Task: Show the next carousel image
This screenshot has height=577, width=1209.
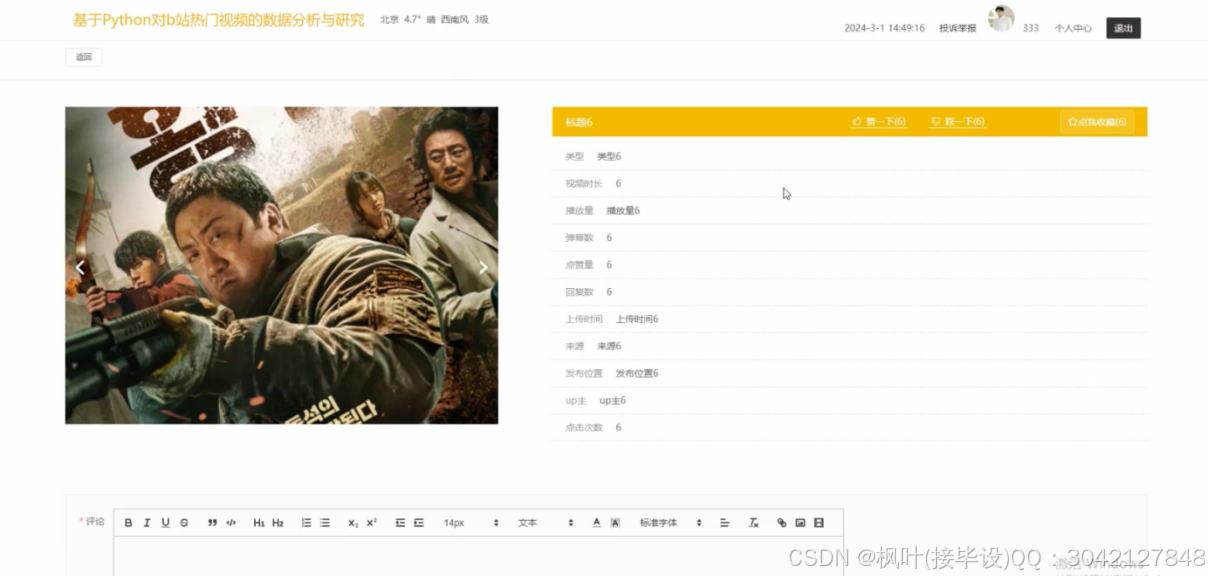Action: pos(483,267)
